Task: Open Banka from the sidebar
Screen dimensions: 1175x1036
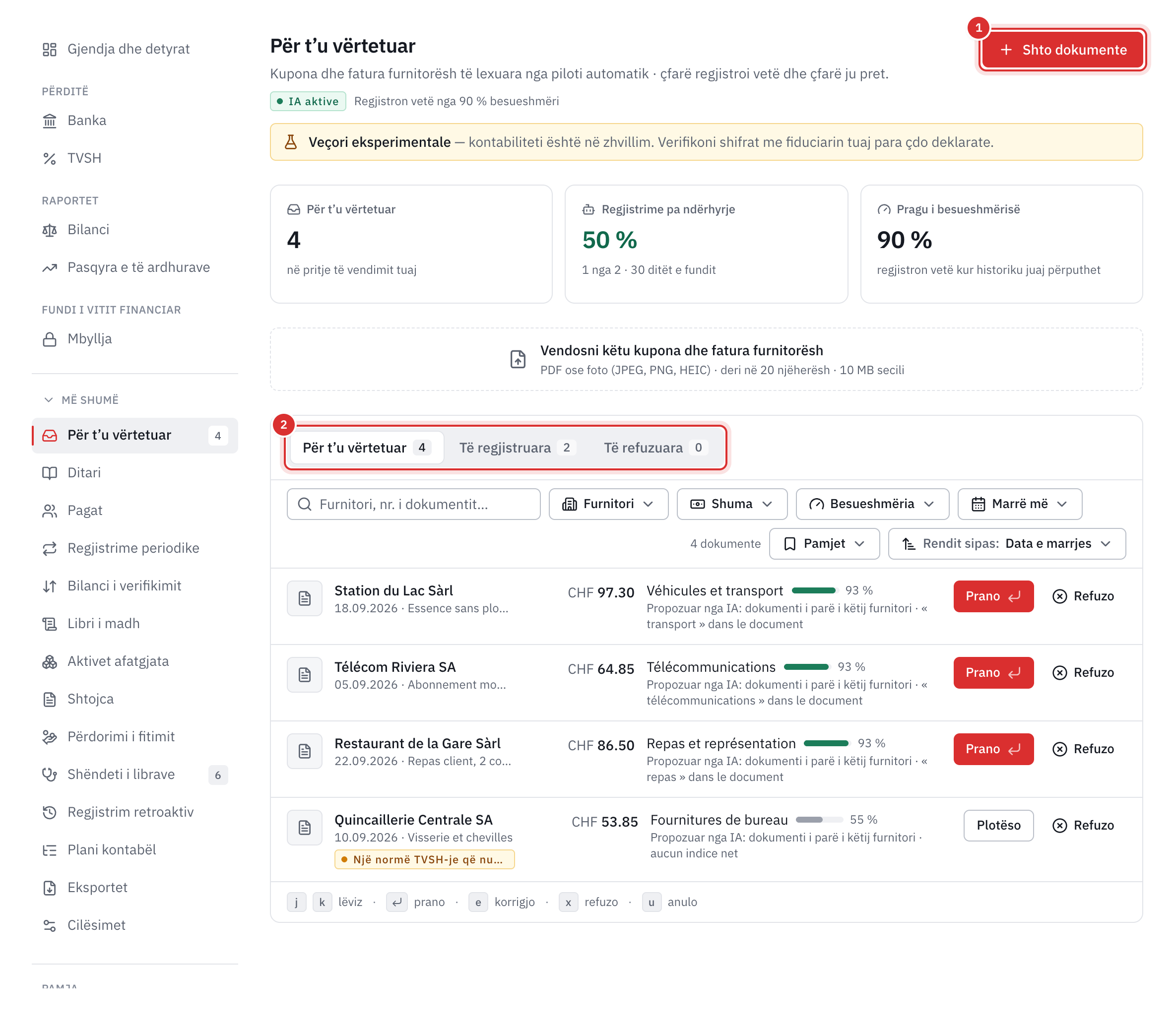Action: 134,121
